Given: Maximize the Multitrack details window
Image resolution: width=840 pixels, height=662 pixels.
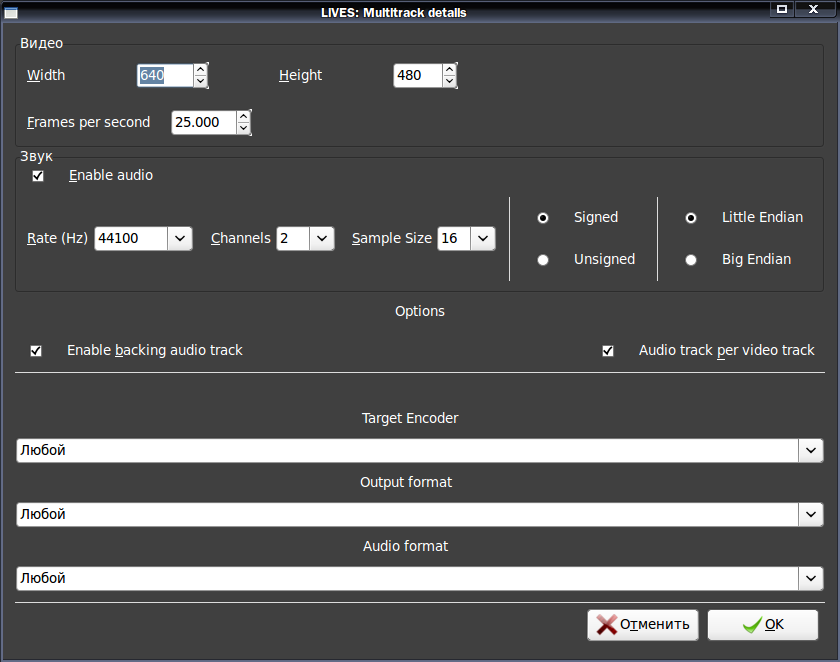Looking at the screenshot, I should 782,9.
